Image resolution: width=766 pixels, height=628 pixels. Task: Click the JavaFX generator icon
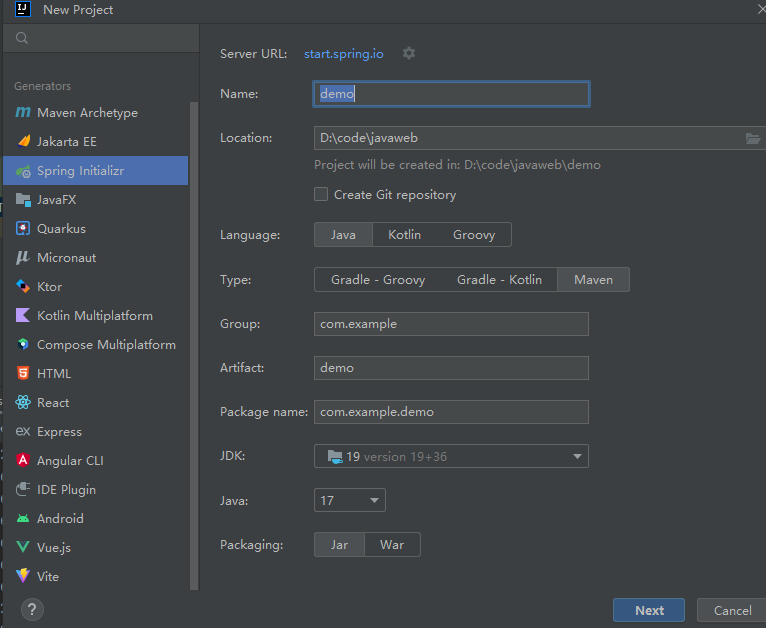(x=23, y=200)
